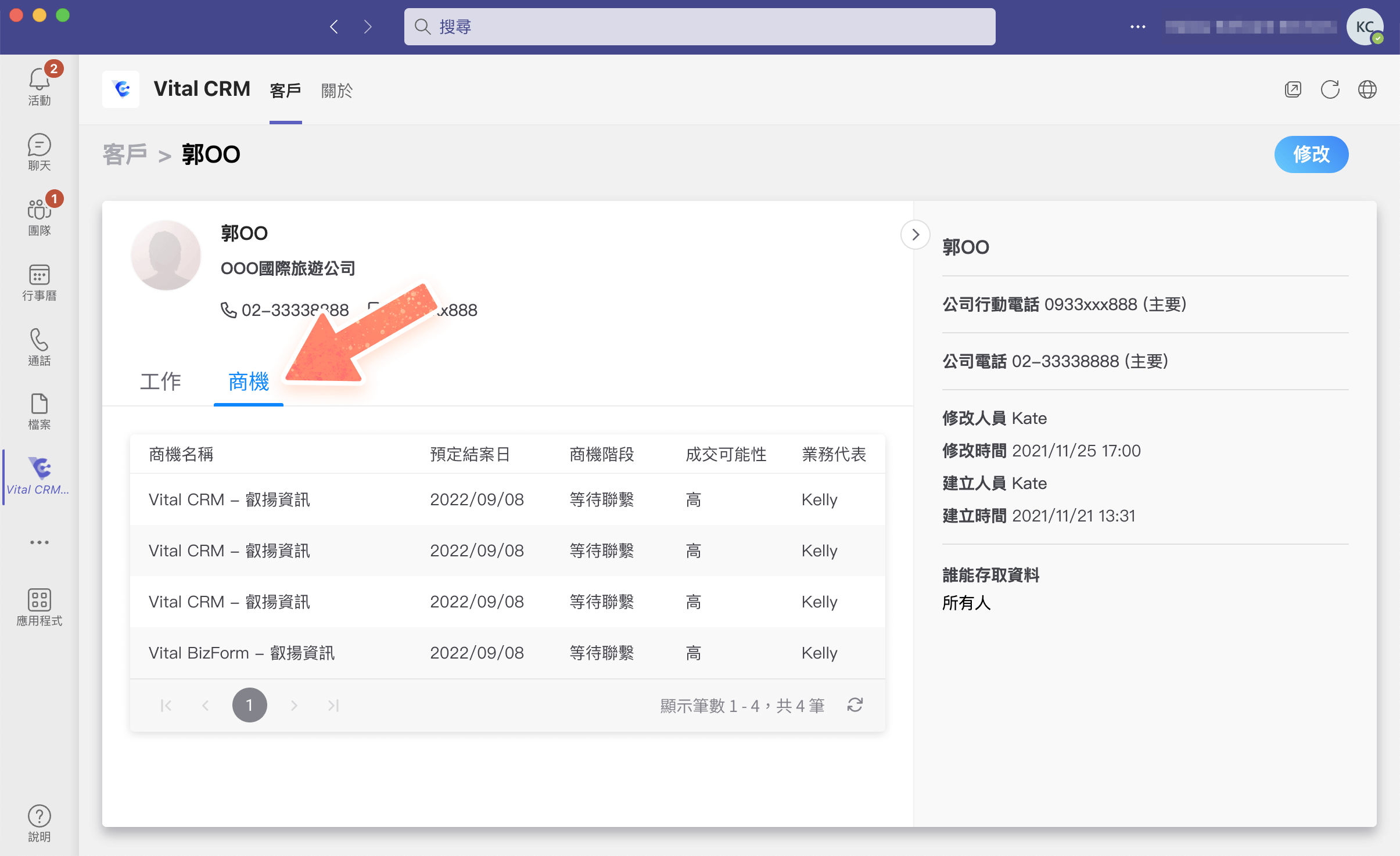Switch to the 客戶 tab

coord(285,91)
